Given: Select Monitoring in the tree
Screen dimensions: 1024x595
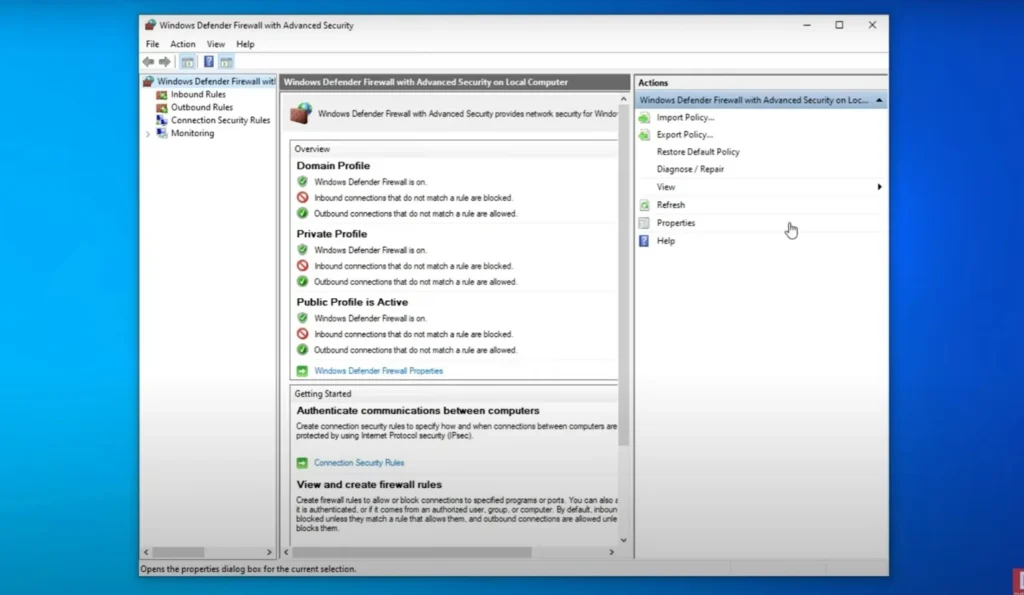Looking at the screenshot, I should pos(192,133).
